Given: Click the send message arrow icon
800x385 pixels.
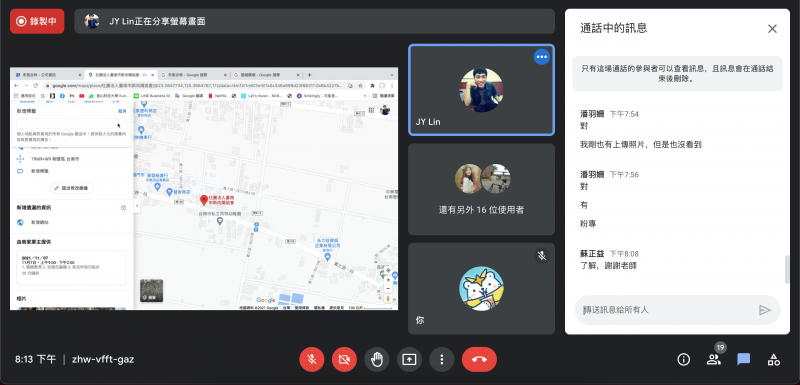Looking at the screenshot, I should click(x=764, y=310).
